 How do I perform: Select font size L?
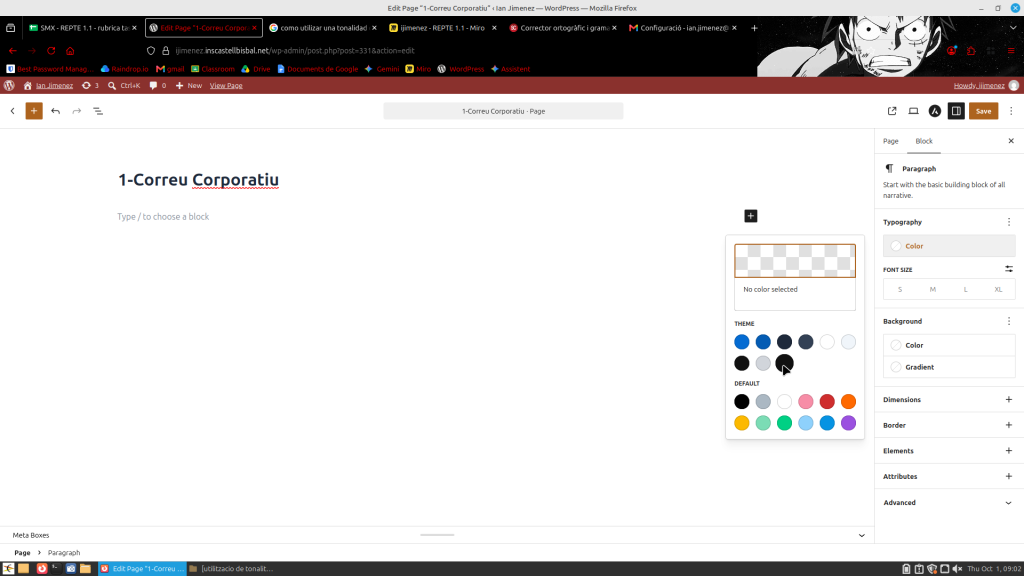pyautogui.click(x=966, y=289)
